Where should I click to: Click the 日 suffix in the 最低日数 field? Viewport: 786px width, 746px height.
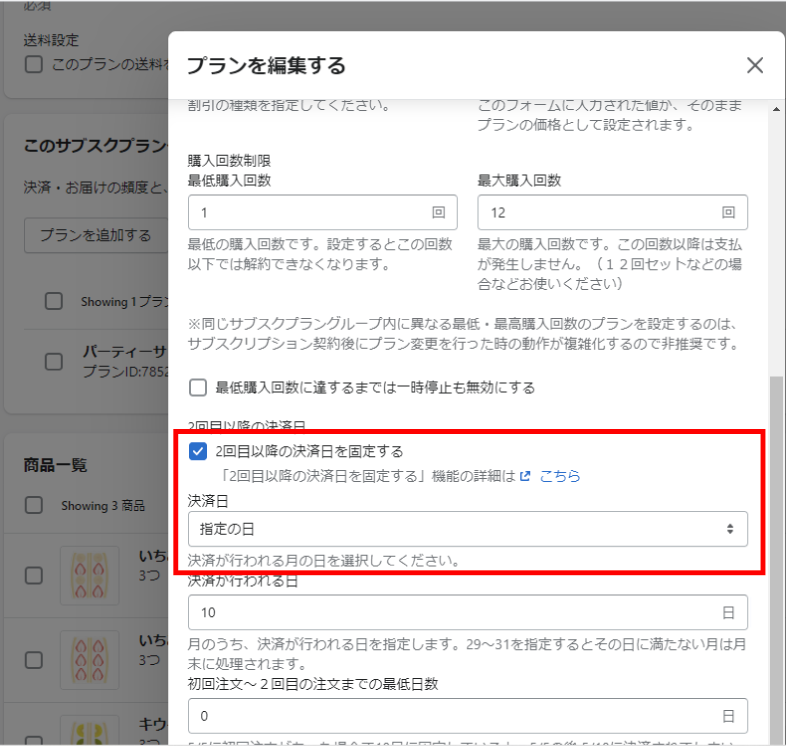(x=728, y=716)
